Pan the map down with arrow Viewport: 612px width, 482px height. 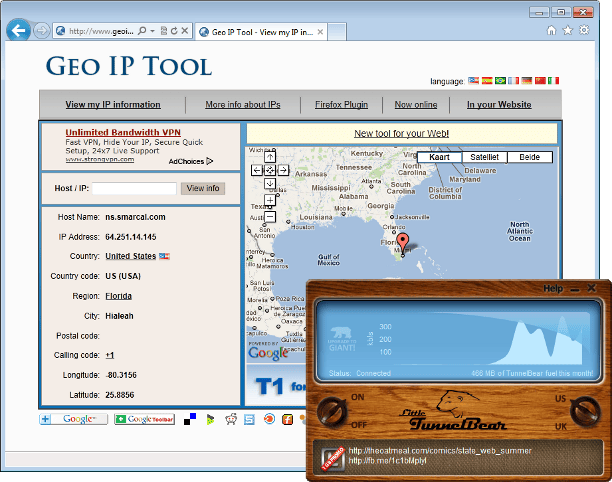pos(270,183)
